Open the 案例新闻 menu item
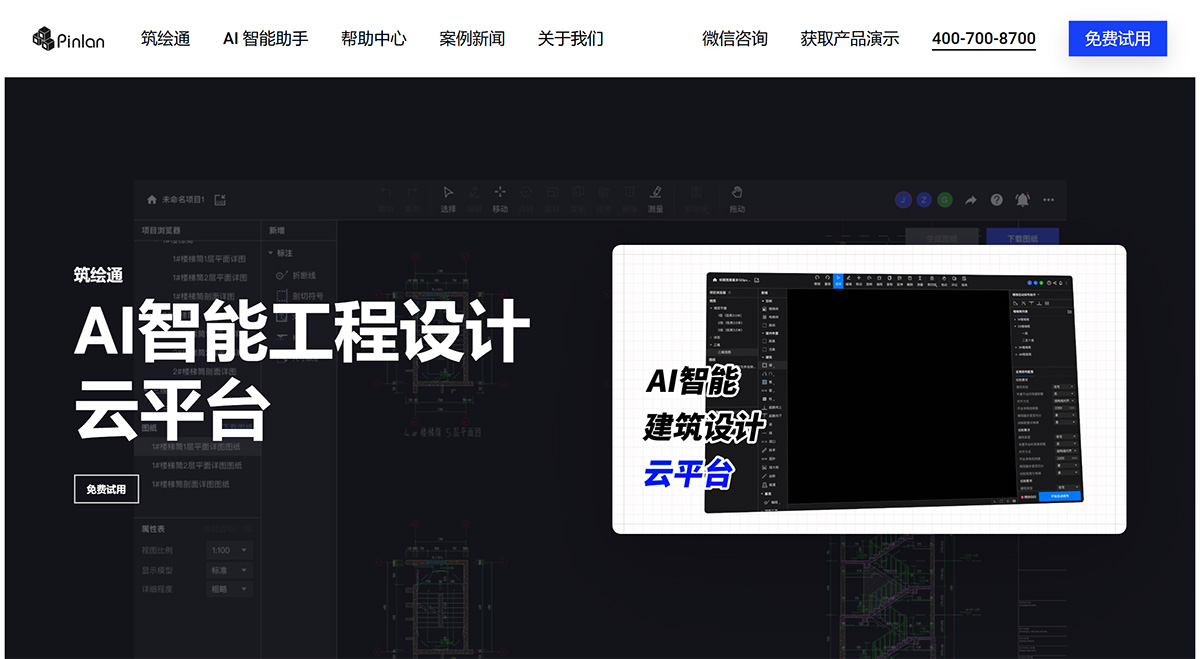 pos(471,38)
